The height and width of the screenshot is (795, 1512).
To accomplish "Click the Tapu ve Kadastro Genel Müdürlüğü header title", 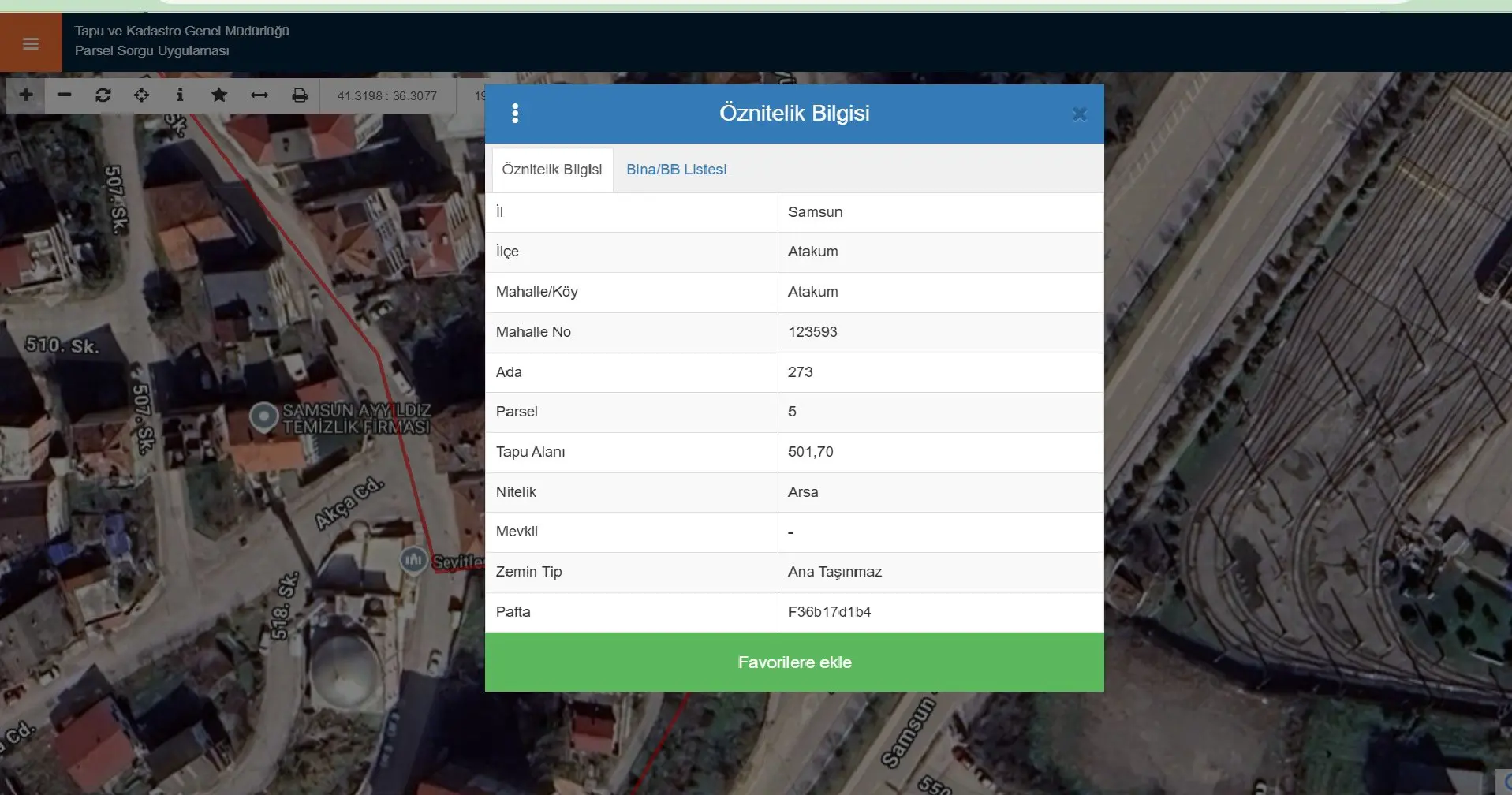I will (x=182, y=31).
